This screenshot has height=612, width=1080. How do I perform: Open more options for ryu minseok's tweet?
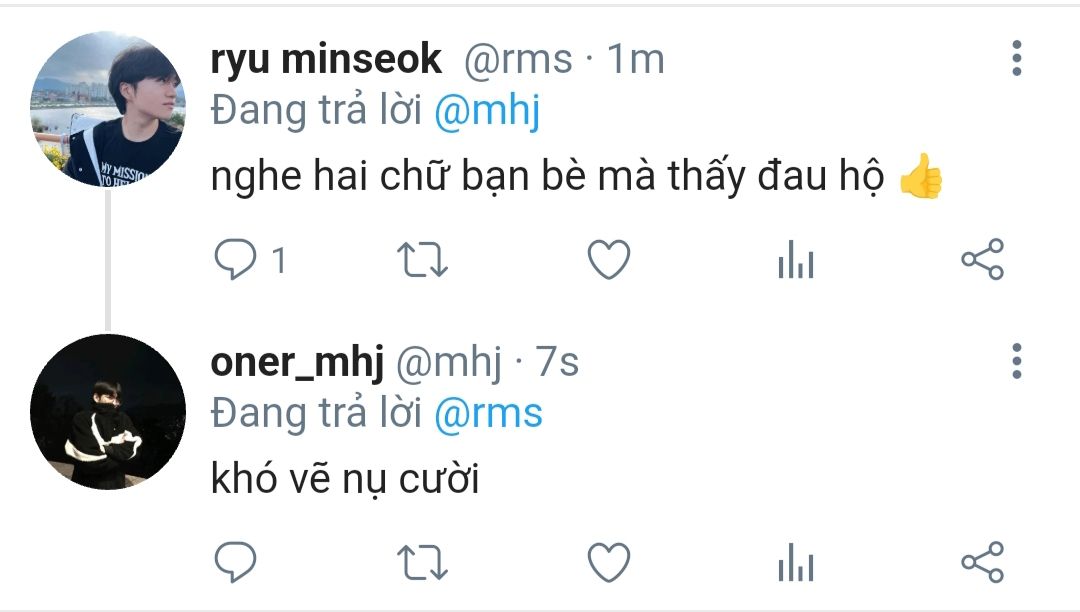pos(1017,59)
